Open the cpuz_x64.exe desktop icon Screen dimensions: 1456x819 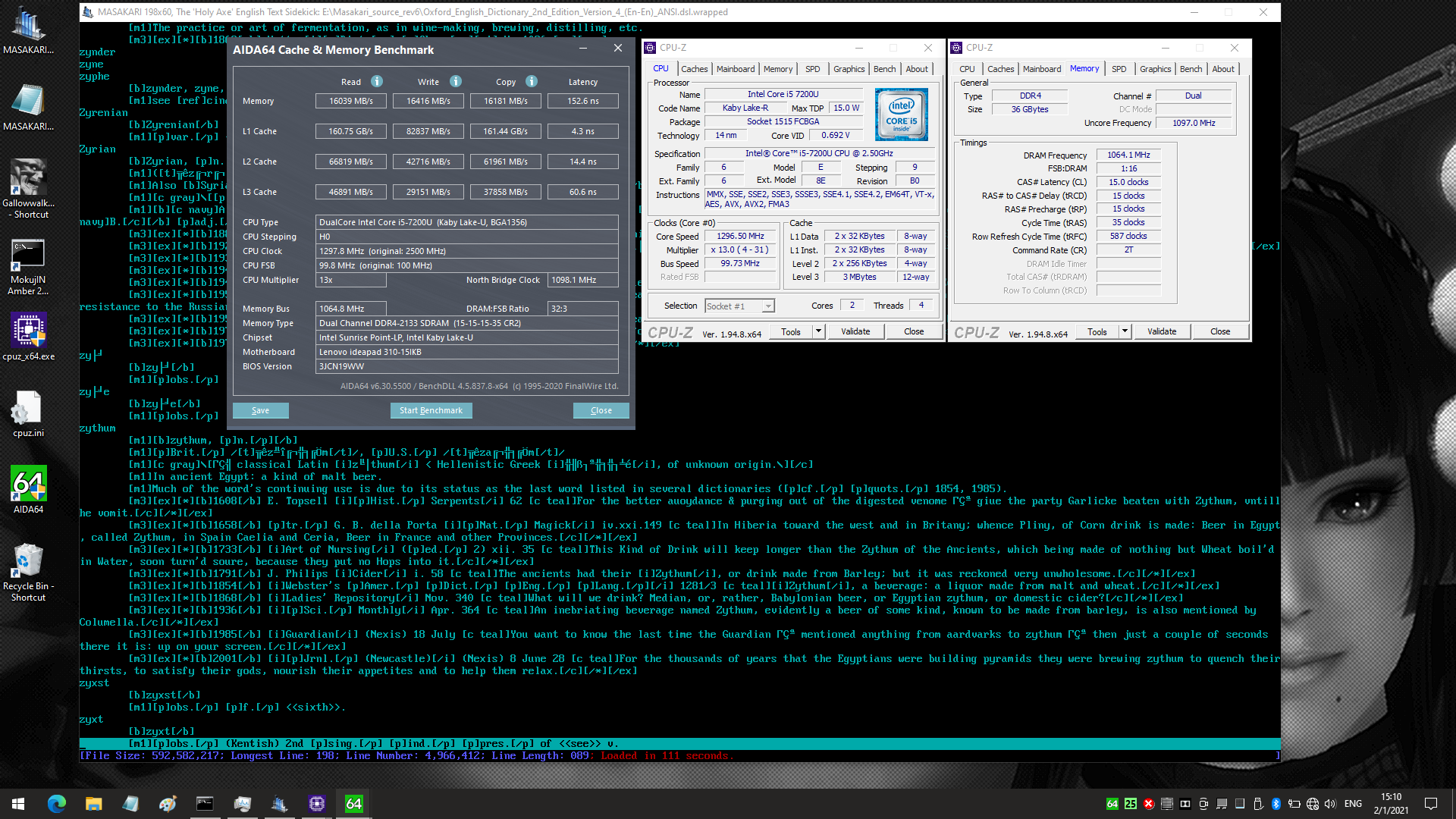click(x=29, y=337)
